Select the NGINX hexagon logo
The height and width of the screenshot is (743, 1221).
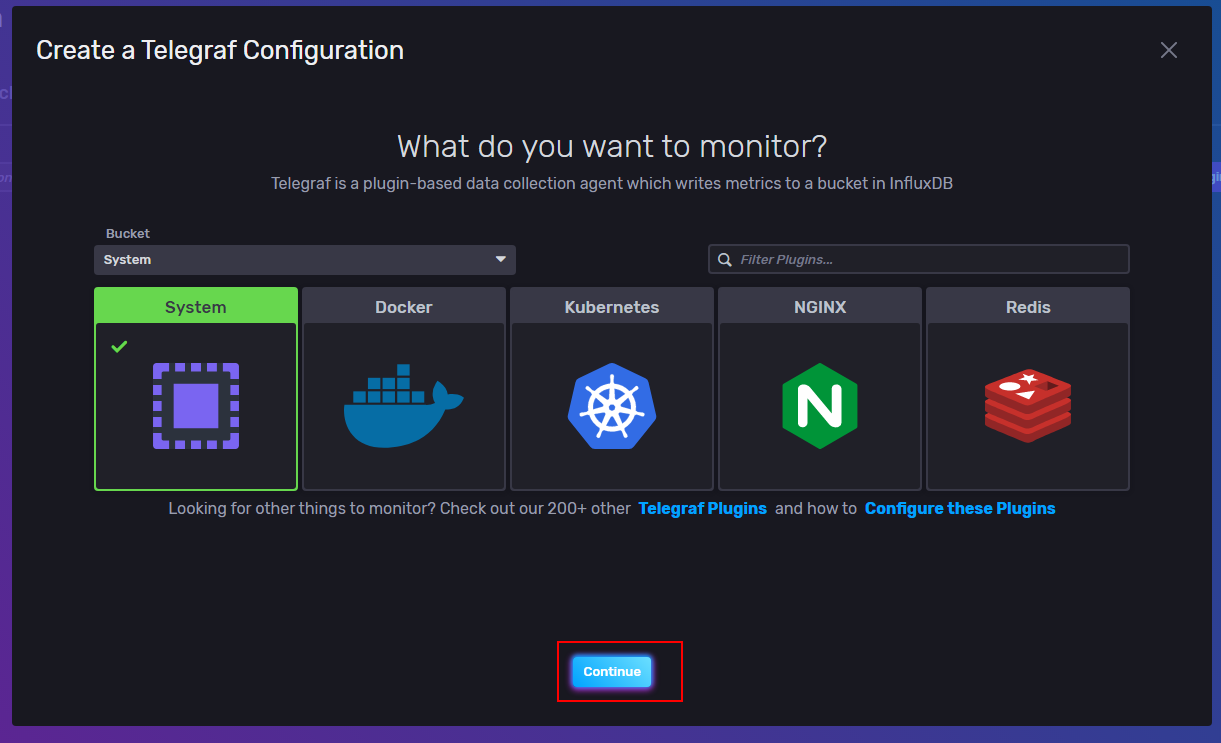point(820,406)
